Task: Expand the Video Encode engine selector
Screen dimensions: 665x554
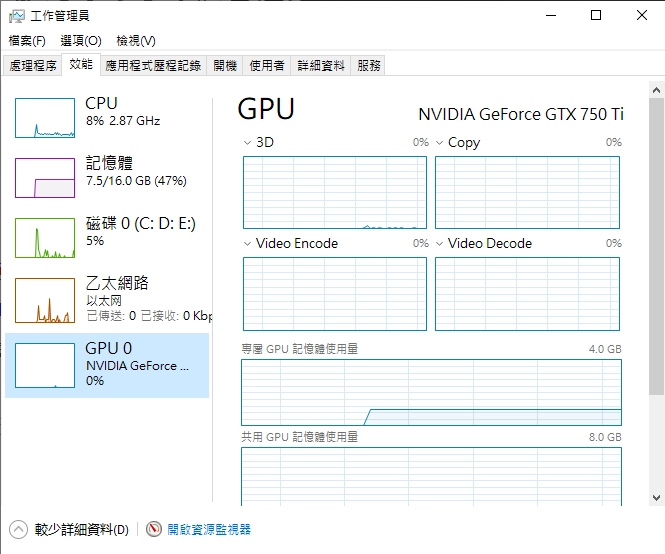Action: (248, 244)
